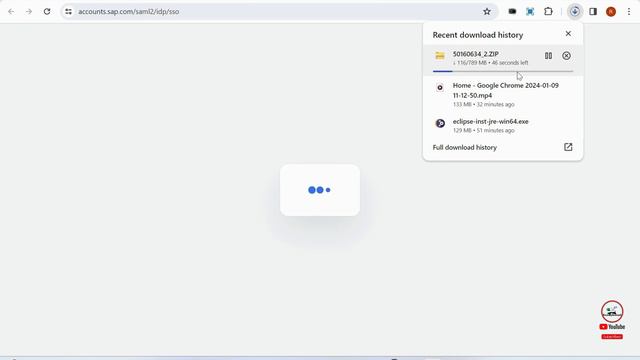Open the screen recorder extension icon

coord(512,11)
